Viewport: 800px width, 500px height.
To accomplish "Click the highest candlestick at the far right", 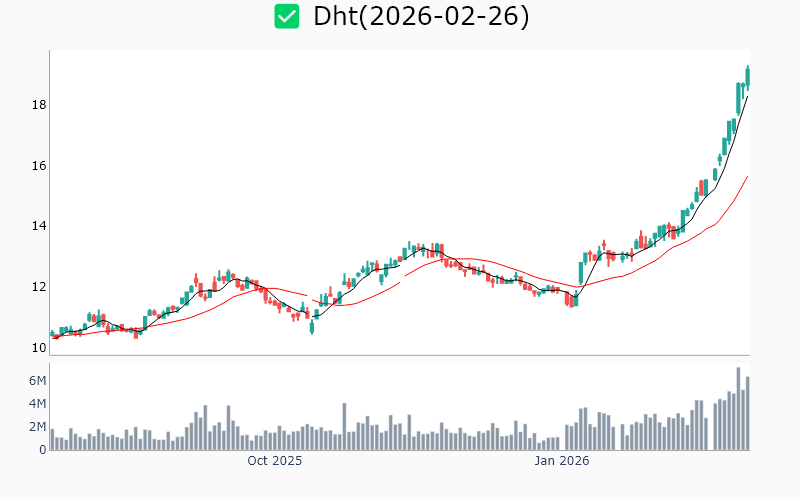I will [747, 77].
